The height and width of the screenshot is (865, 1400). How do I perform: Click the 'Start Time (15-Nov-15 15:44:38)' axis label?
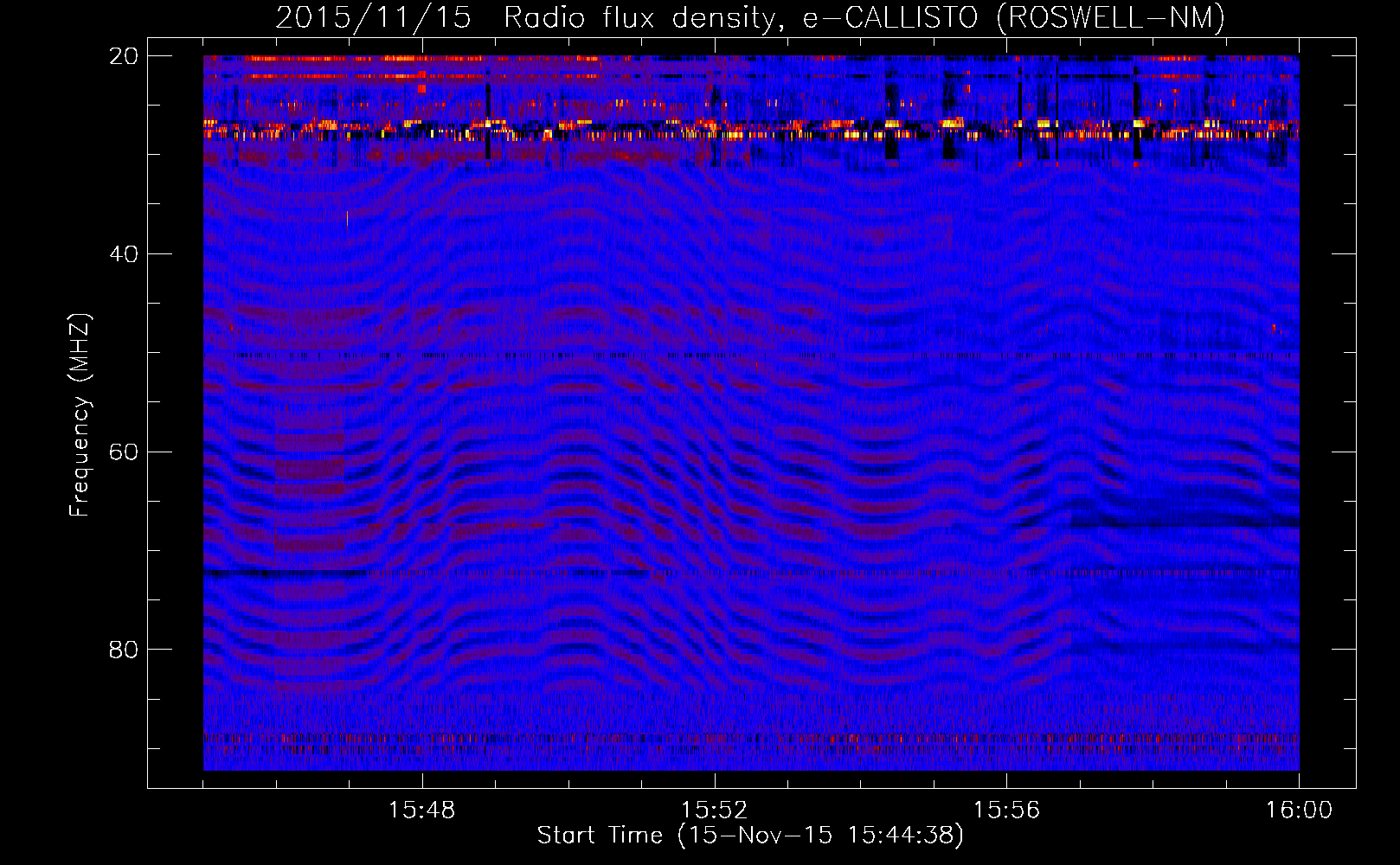[750, 836]
